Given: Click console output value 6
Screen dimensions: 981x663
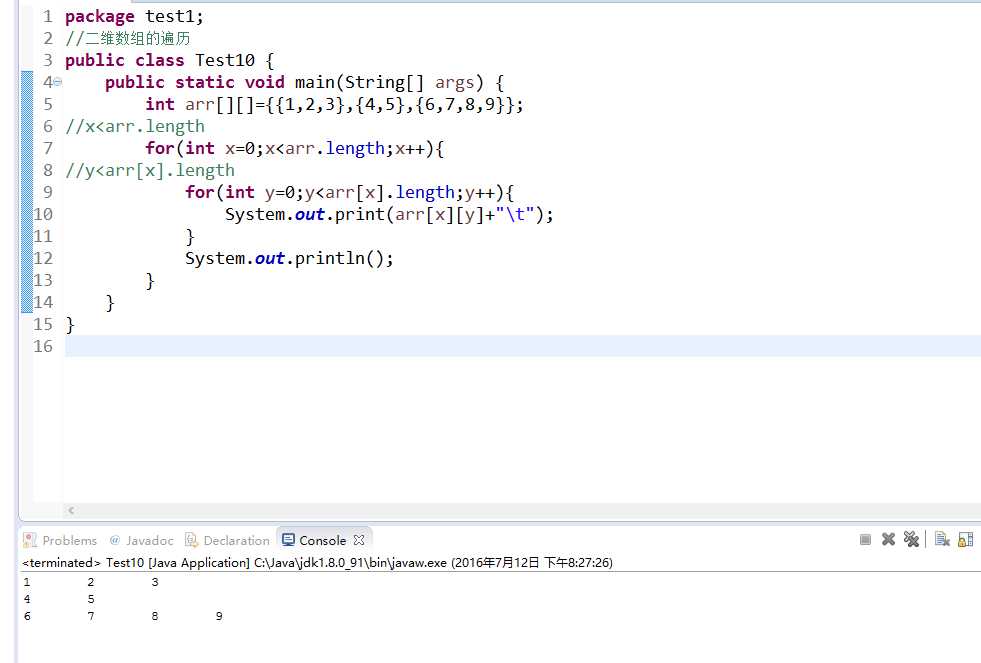Looking at the screenshot, I should (27, 616).
